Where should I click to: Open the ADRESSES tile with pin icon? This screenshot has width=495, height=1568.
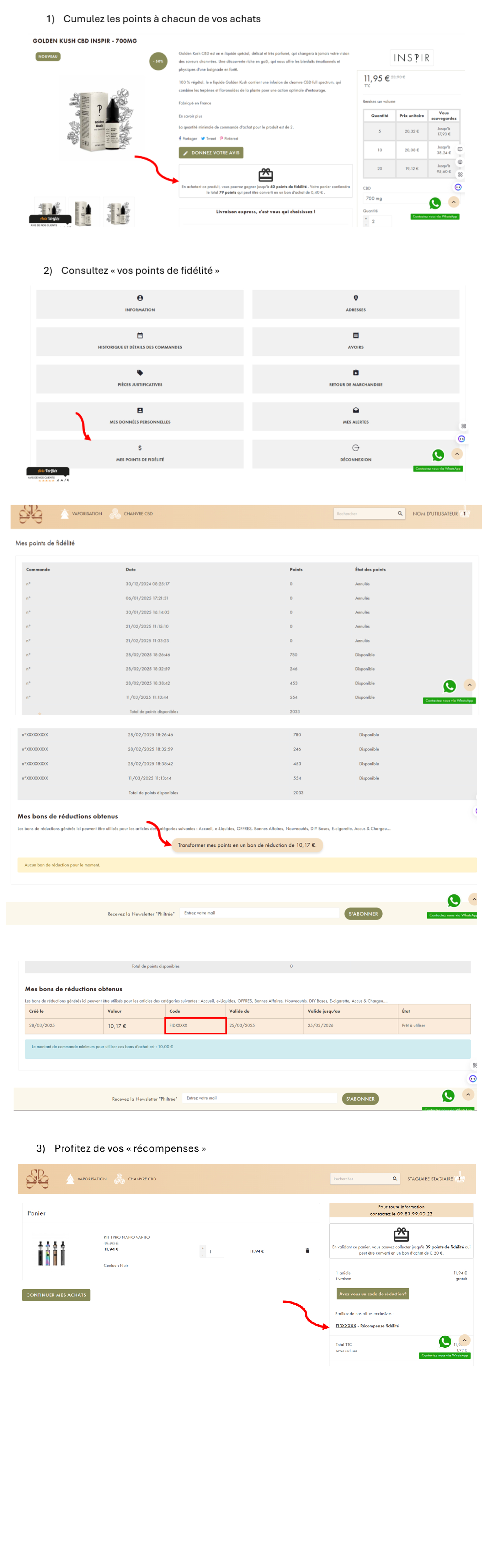(x=356, y=304)
